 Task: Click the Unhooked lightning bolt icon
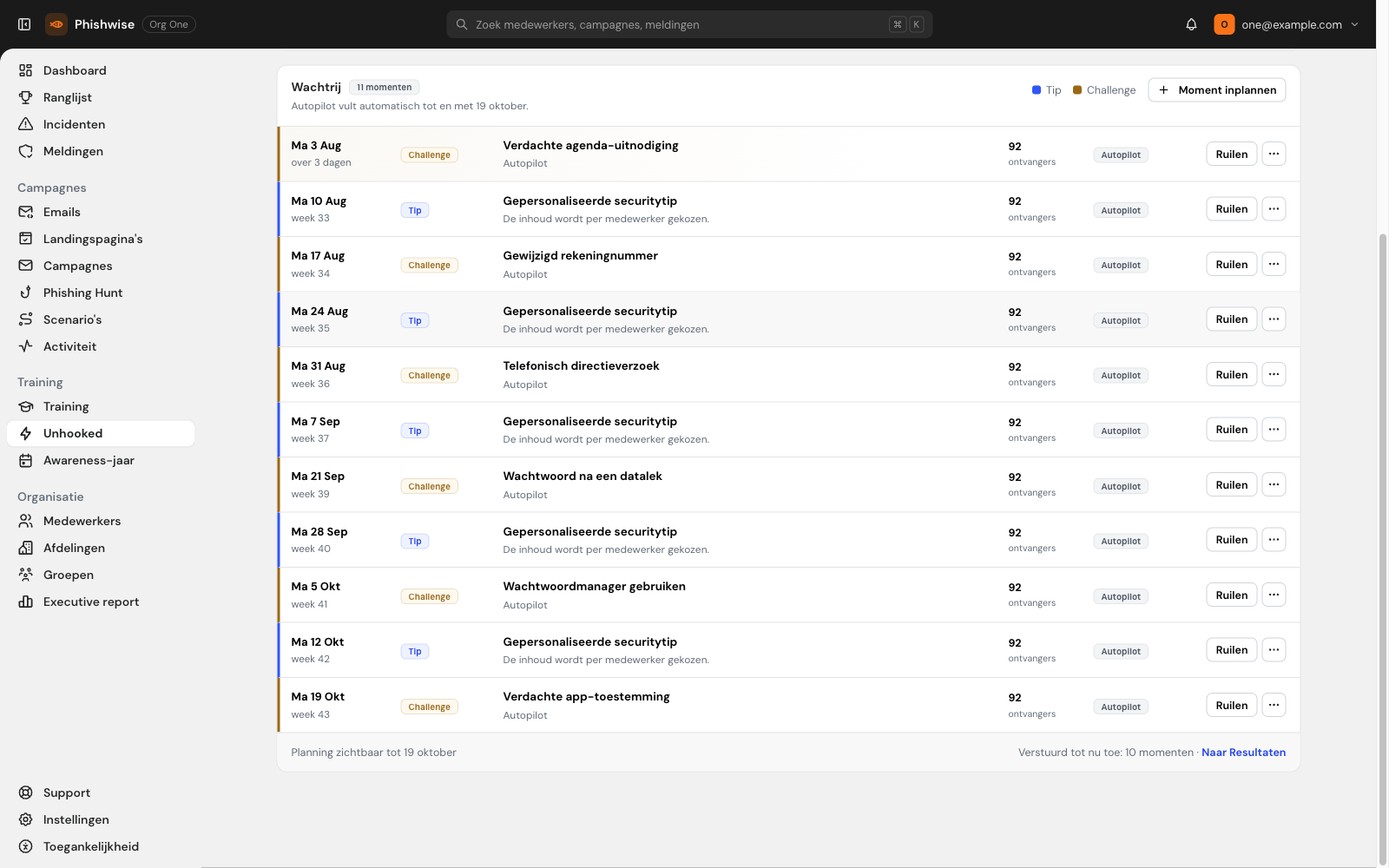[26, 433]
